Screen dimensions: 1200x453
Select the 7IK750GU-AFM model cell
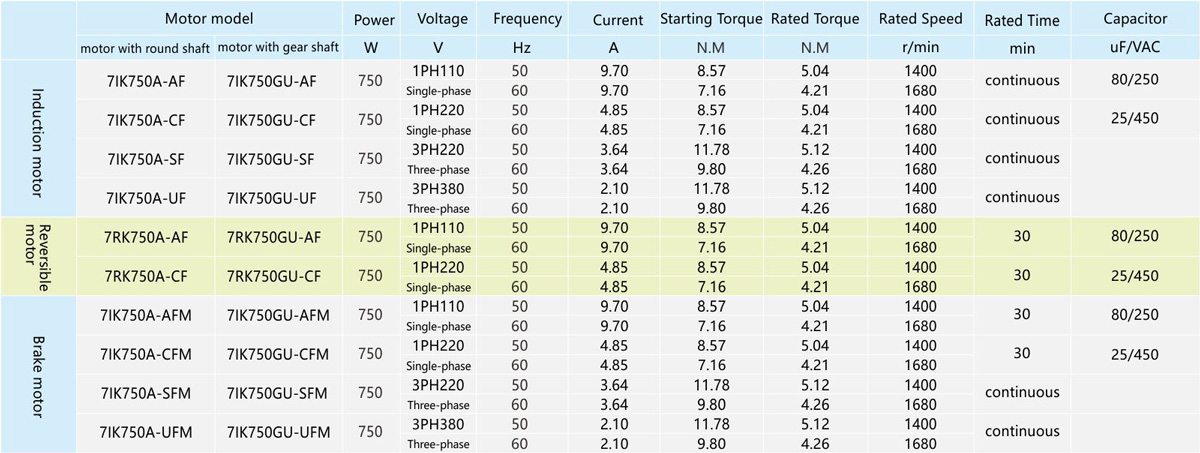point(272,315)
